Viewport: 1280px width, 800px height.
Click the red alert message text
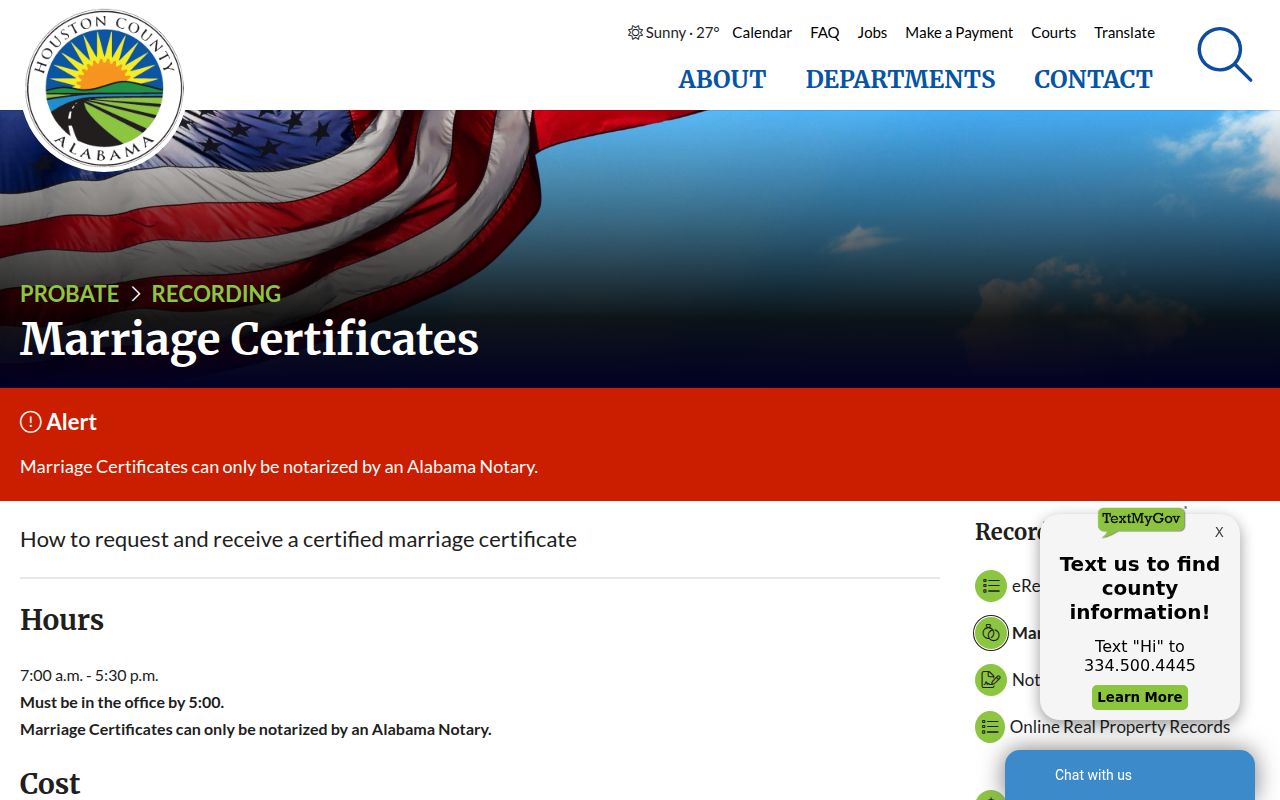click(279, 467)
